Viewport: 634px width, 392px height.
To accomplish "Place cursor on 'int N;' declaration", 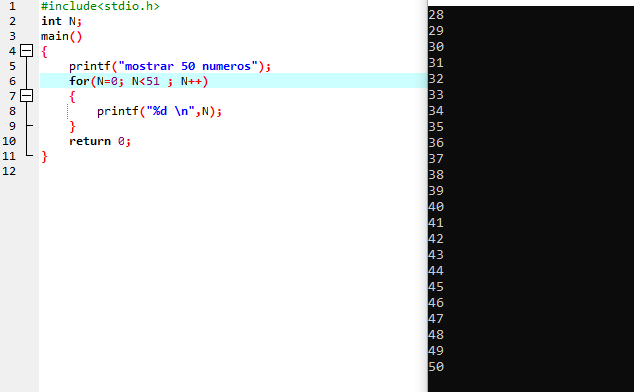I will pos(61,21).
